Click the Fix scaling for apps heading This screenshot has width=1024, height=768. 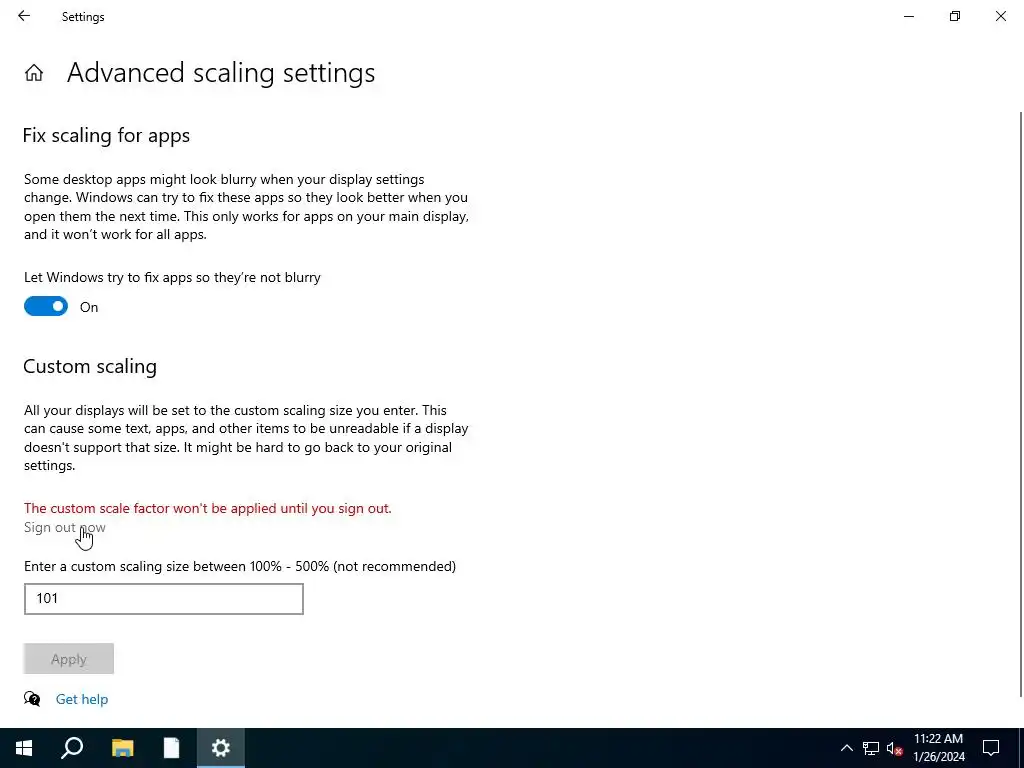pos(106,136)
